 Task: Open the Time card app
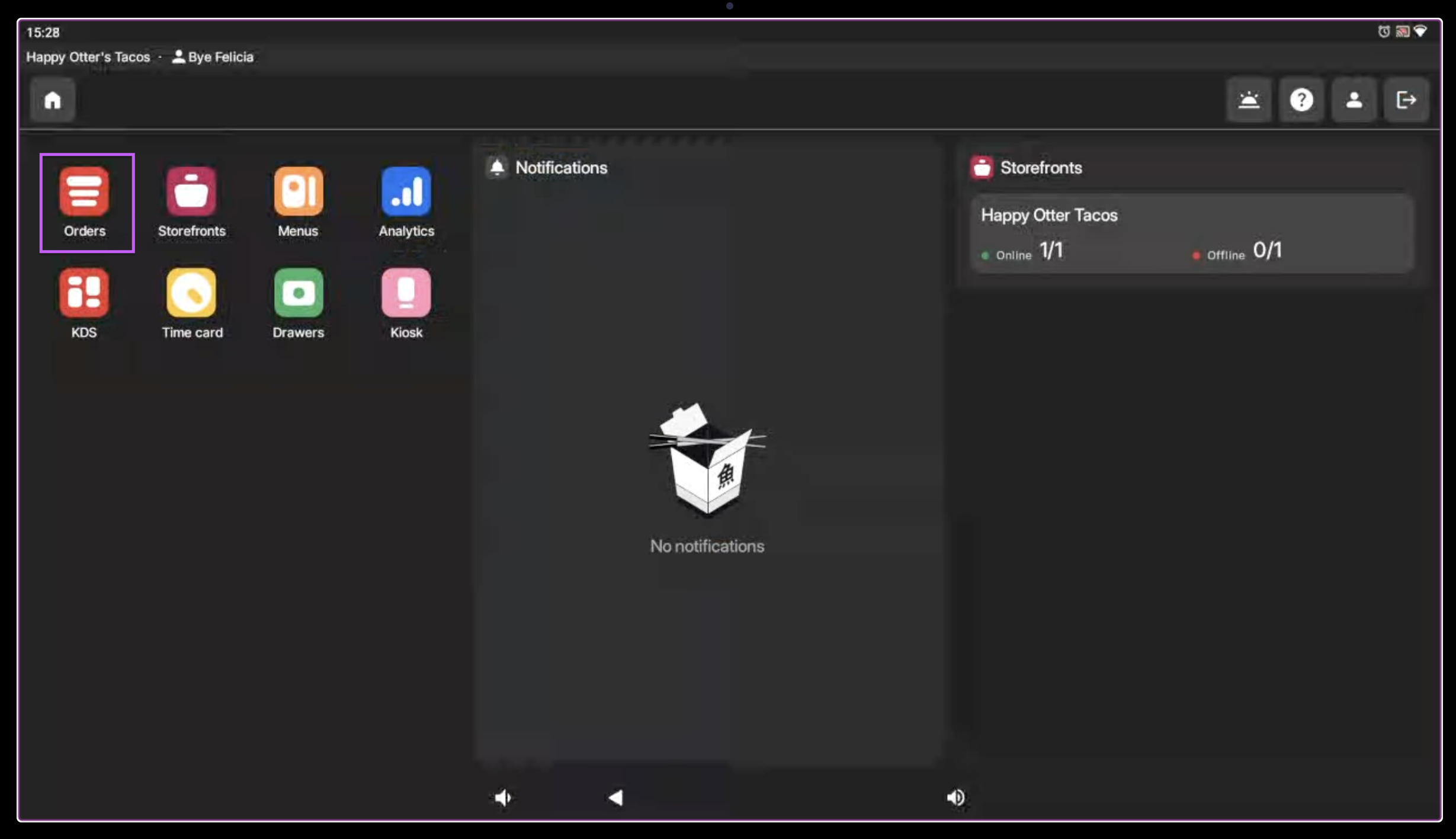(x=191, y=293)
